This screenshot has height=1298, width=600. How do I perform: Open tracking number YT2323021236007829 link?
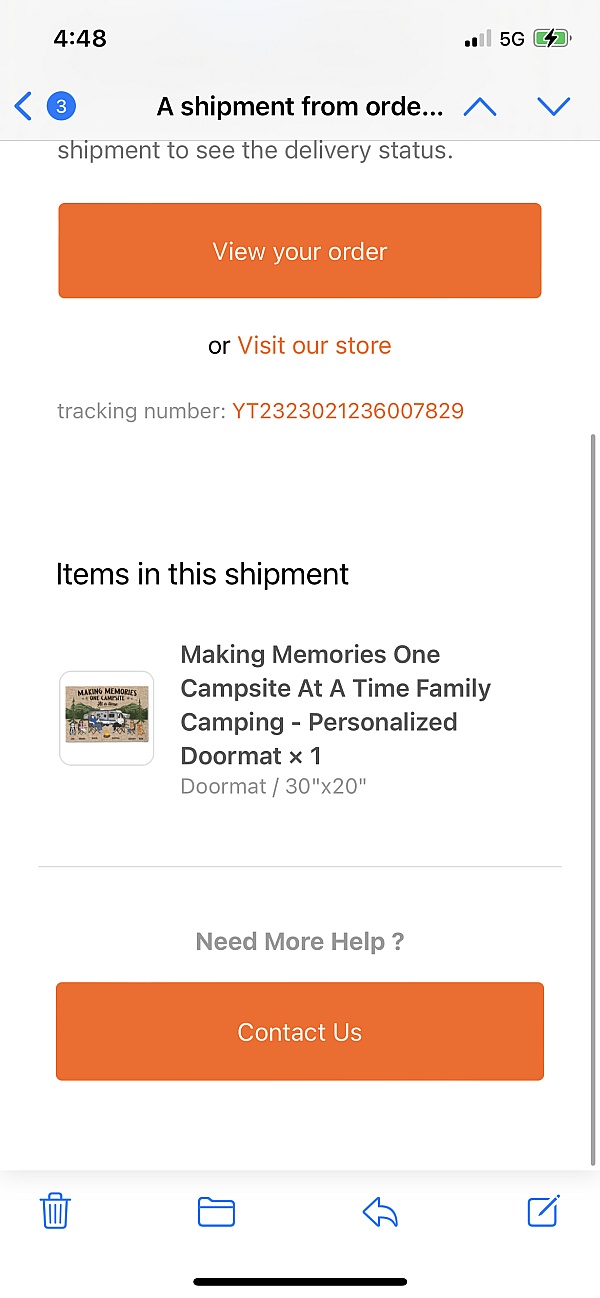(348, 411)
